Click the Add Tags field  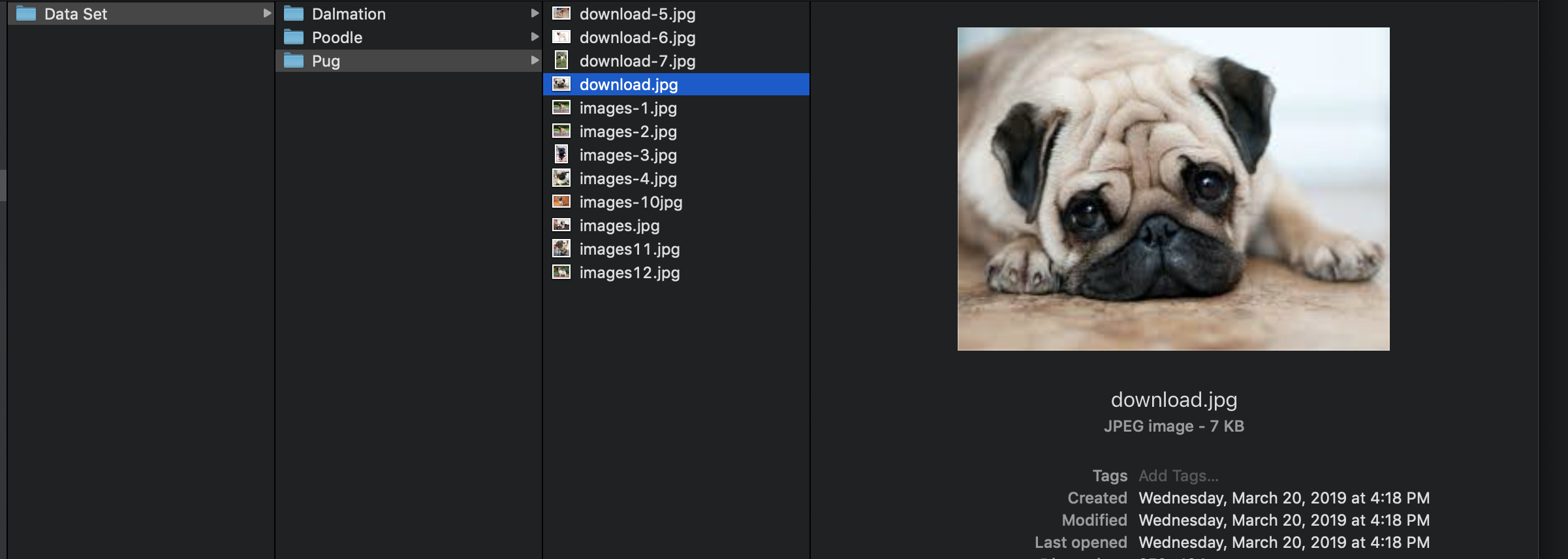click(x=1178, y=476)
